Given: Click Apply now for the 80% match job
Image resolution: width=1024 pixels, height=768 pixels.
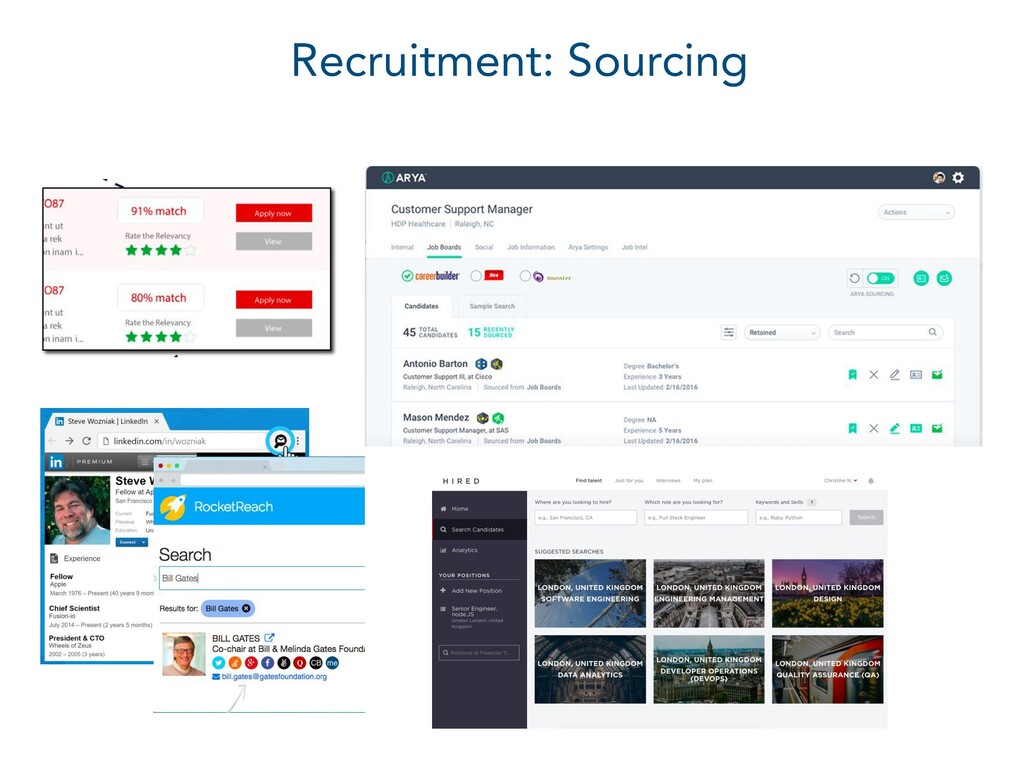Looking at the screenshot, I should (x=274, y=300).
